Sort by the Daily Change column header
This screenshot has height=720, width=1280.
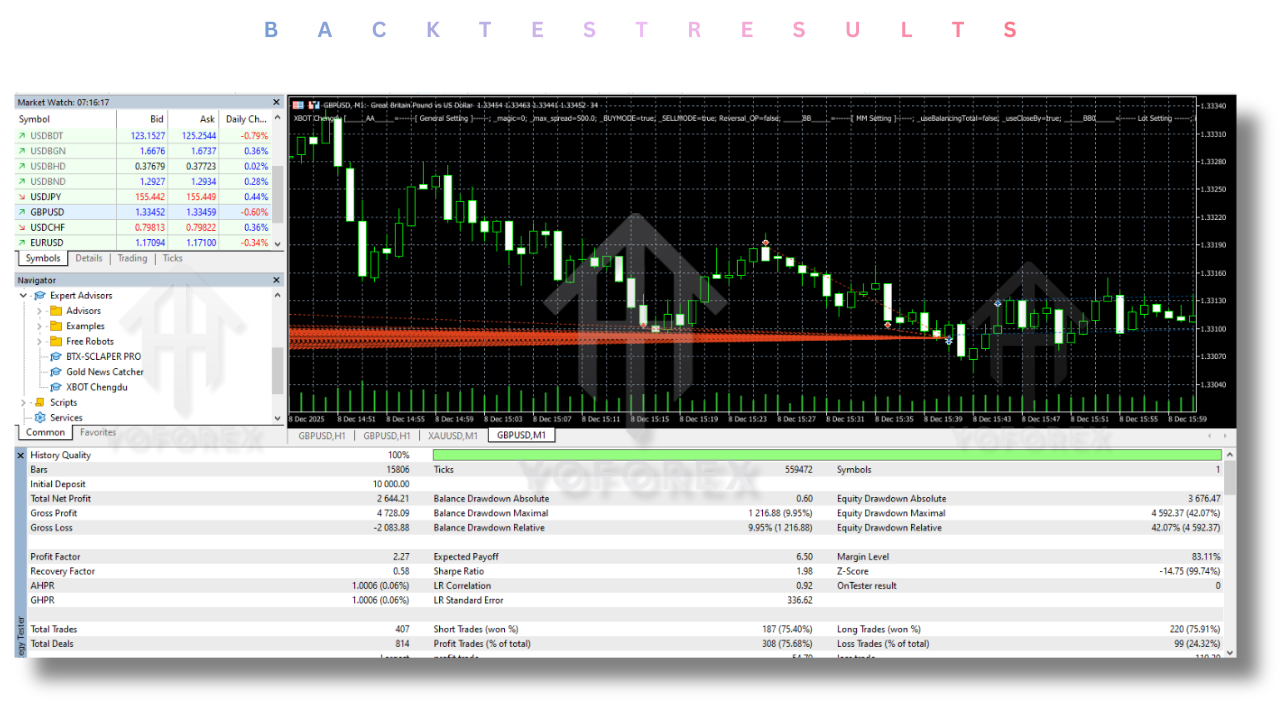click(248, 119)
